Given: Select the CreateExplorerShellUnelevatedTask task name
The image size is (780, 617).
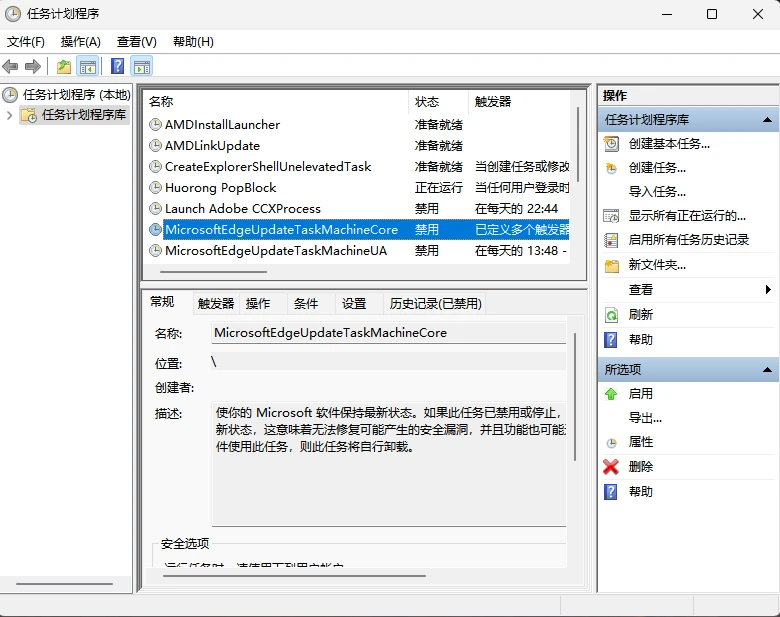Looking at the screenshot, I should (x=268, y=166).
